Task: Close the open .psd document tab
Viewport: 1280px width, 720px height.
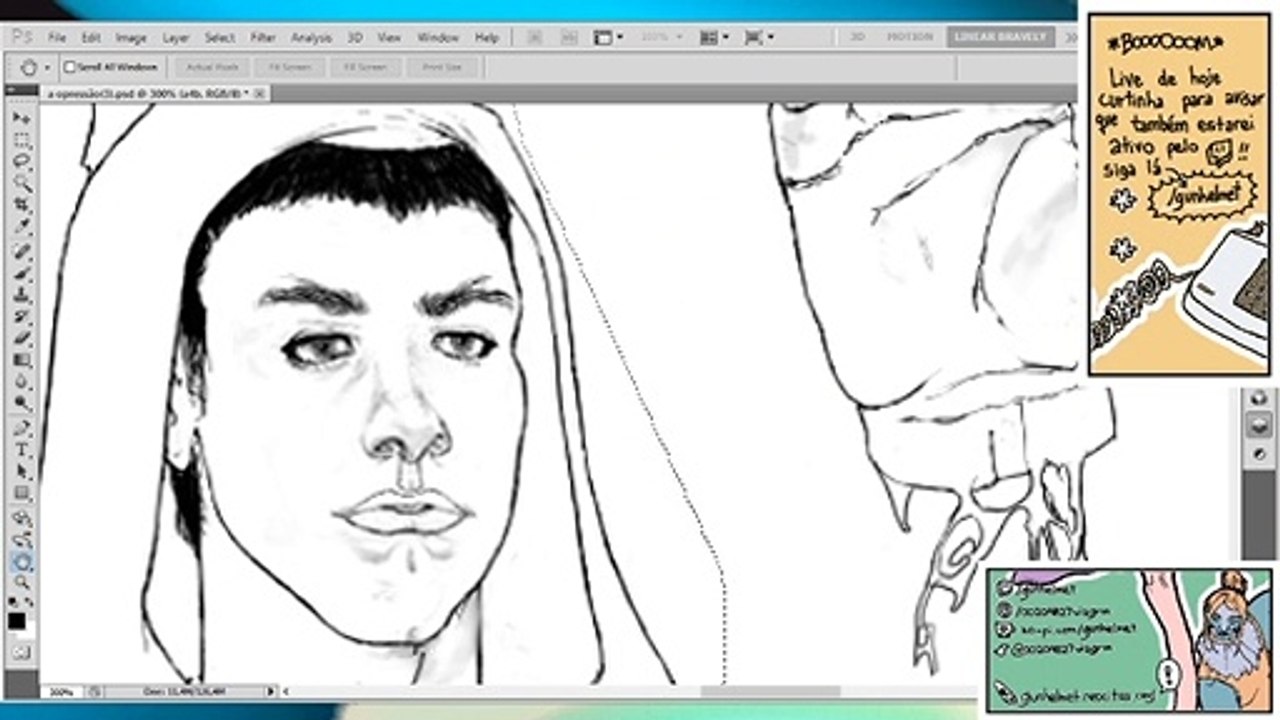Action: pos(260,93)
